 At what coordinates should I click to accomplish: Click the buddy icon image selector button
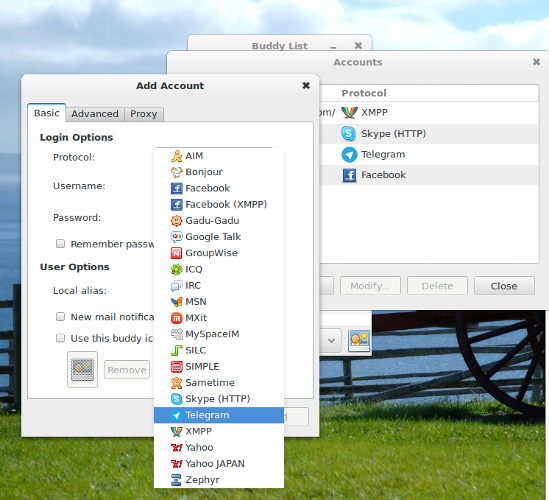[83, 369]
